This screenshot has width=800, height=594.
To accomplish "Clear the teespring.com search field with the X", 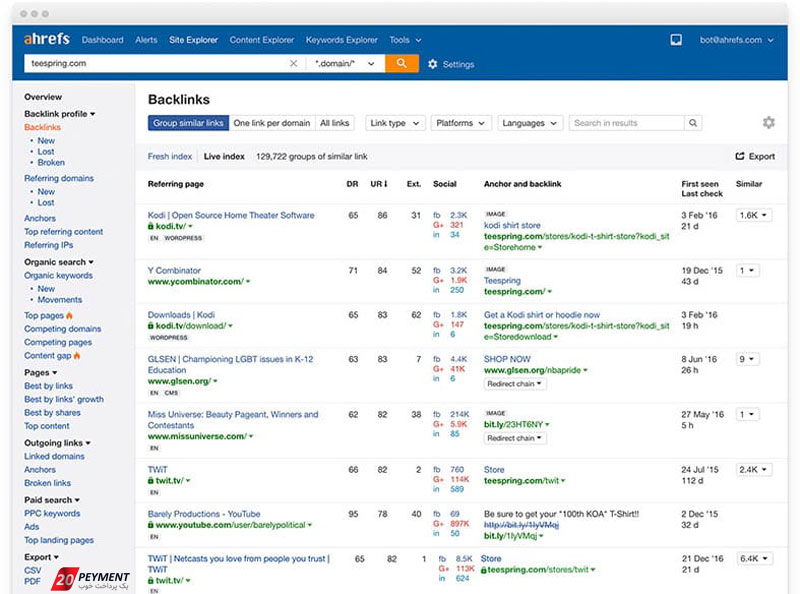I will [293, 63].
